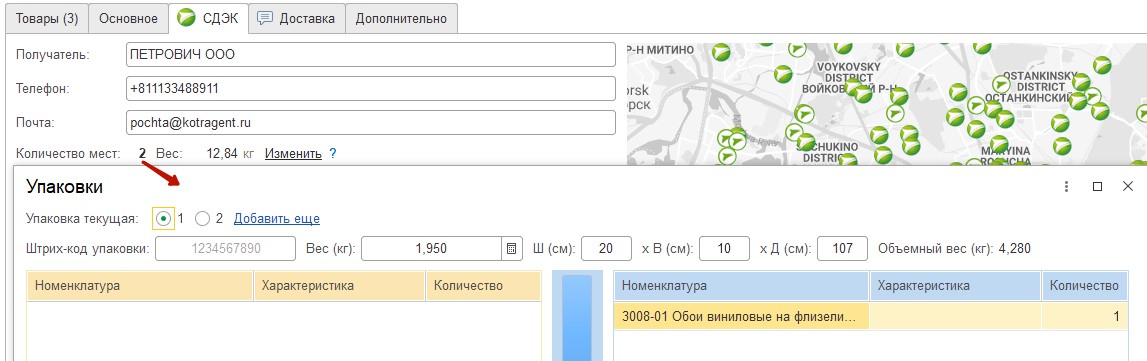
Task: Open the Основное tab
Action: (x=128, y=18)
